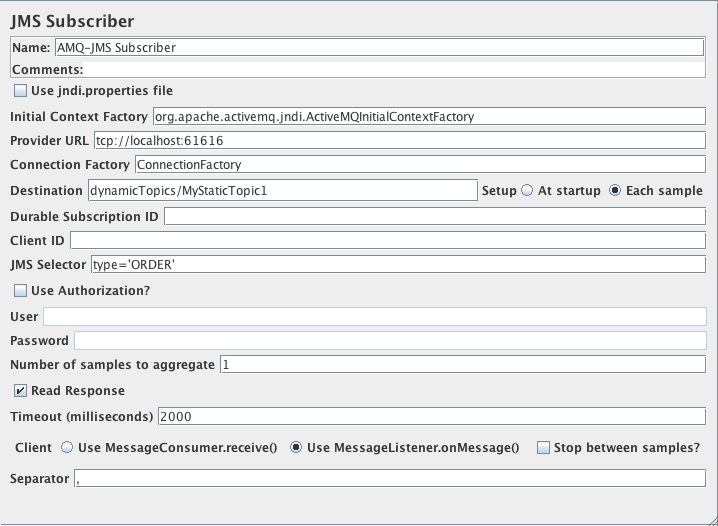The height and width of the screenshot is (526, 718).
Task: Click the Number of samples to aggregate field
Action: click(x=462, y=364)
